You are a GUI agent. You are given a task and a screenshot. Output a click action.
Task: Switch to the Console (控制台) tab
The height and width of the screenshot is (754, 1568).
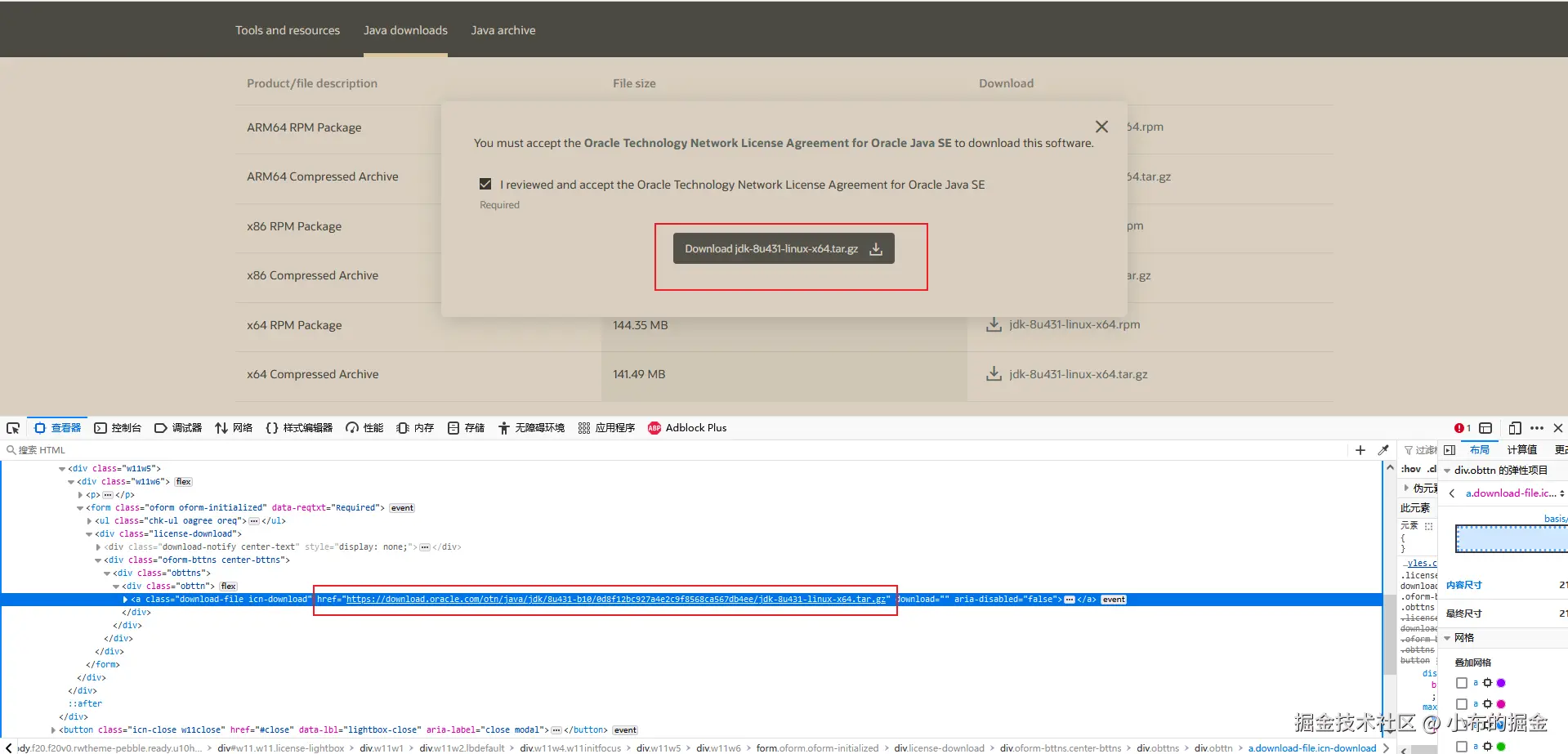(x=118, y=428)
